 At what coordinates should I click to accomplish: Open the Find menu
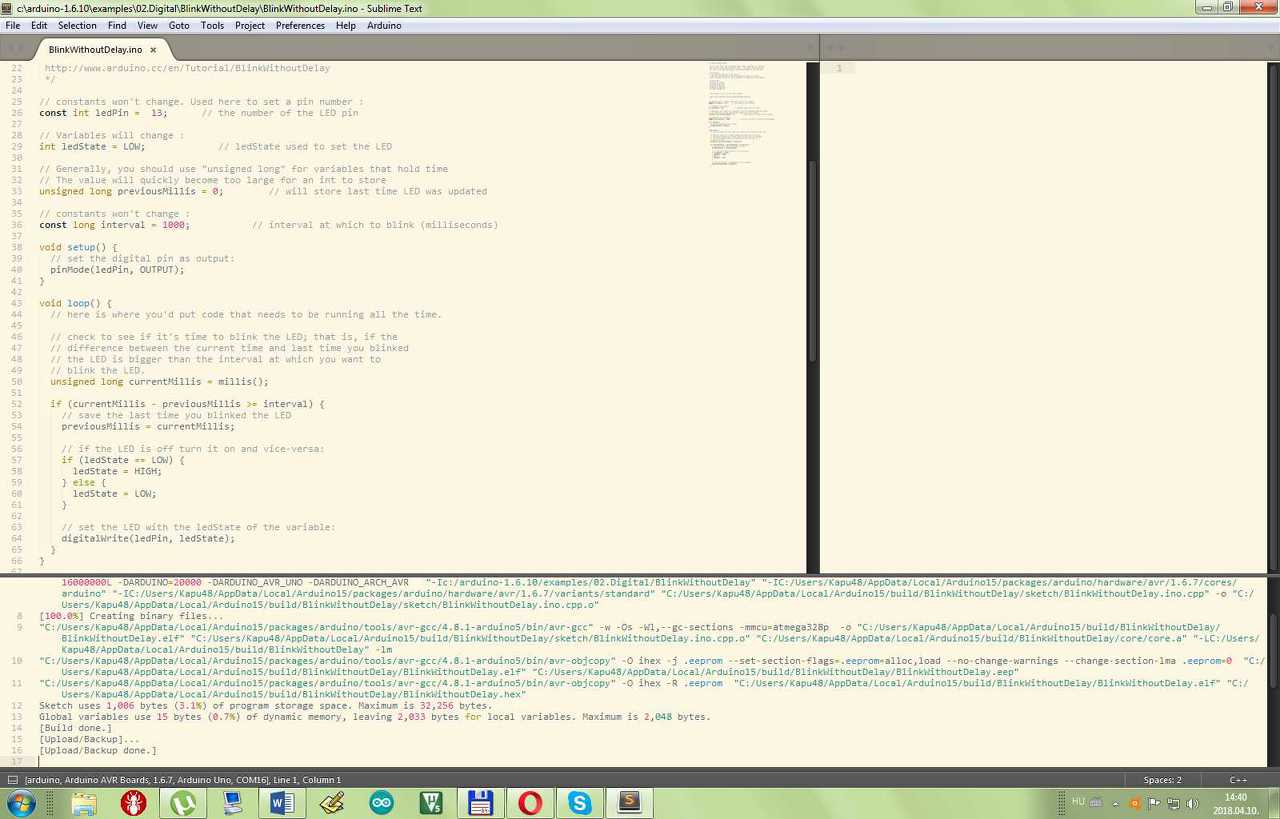pos(117,25)
